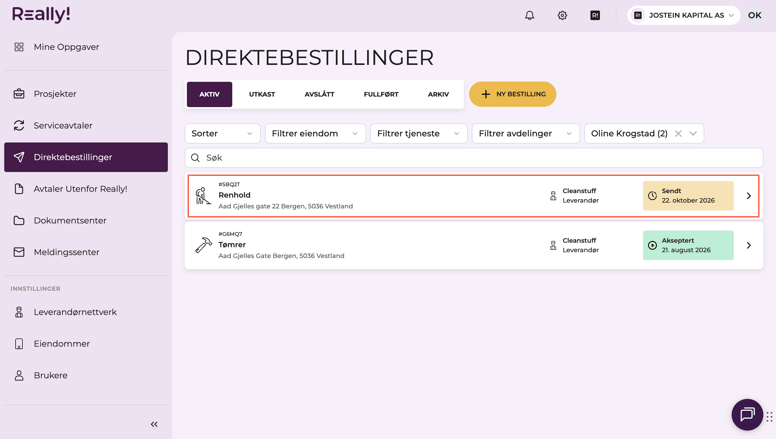Click the Sendt 22. oktober 2026 status badge
Image resolution: width=776 pixels, height=439 pixels.
[688, 196]
